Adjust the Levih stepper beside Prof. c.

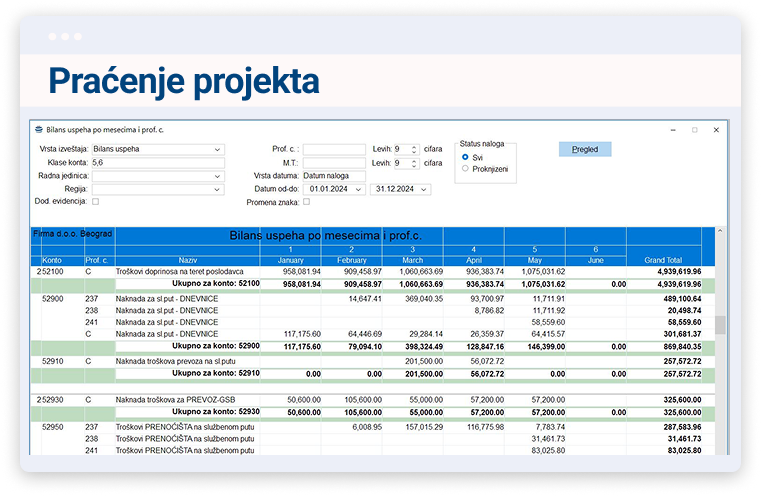413,150
